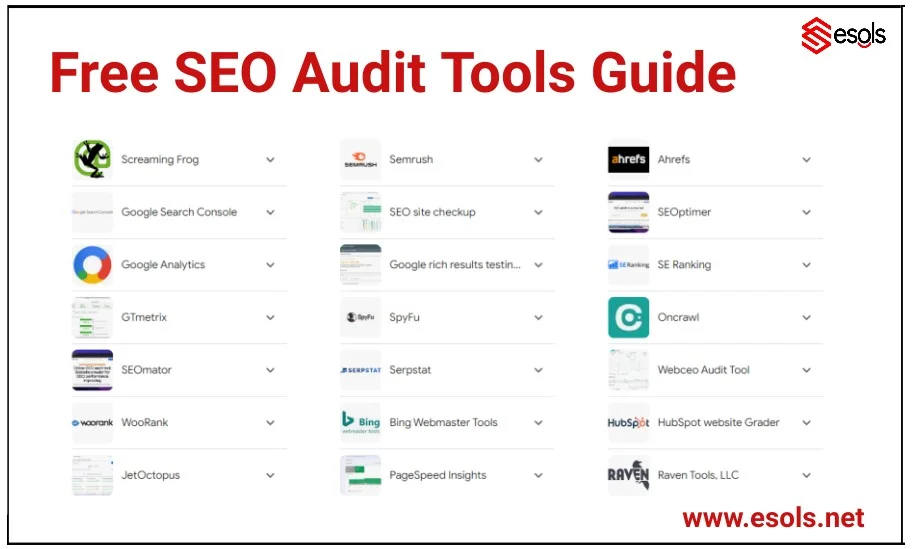This screenshot has width=912, height=549.
Task: Expand the SEOptimer row chevron
Action: click(x=806, y=212)
